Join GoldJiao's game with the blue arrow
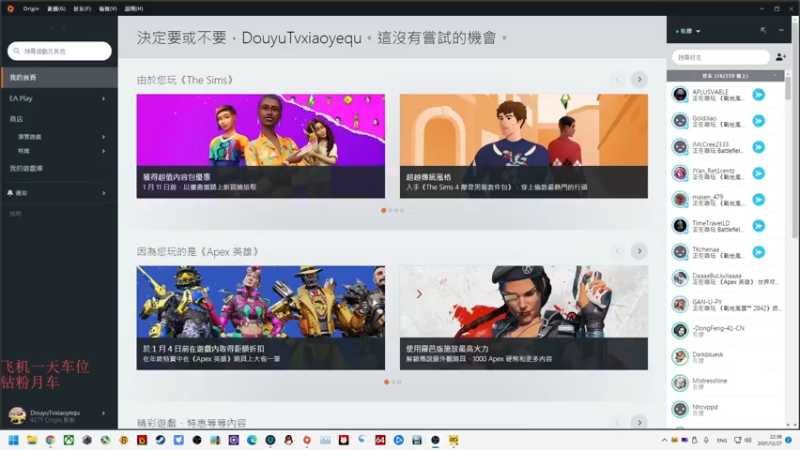800x450 pixels. click(x=759, y=121)
